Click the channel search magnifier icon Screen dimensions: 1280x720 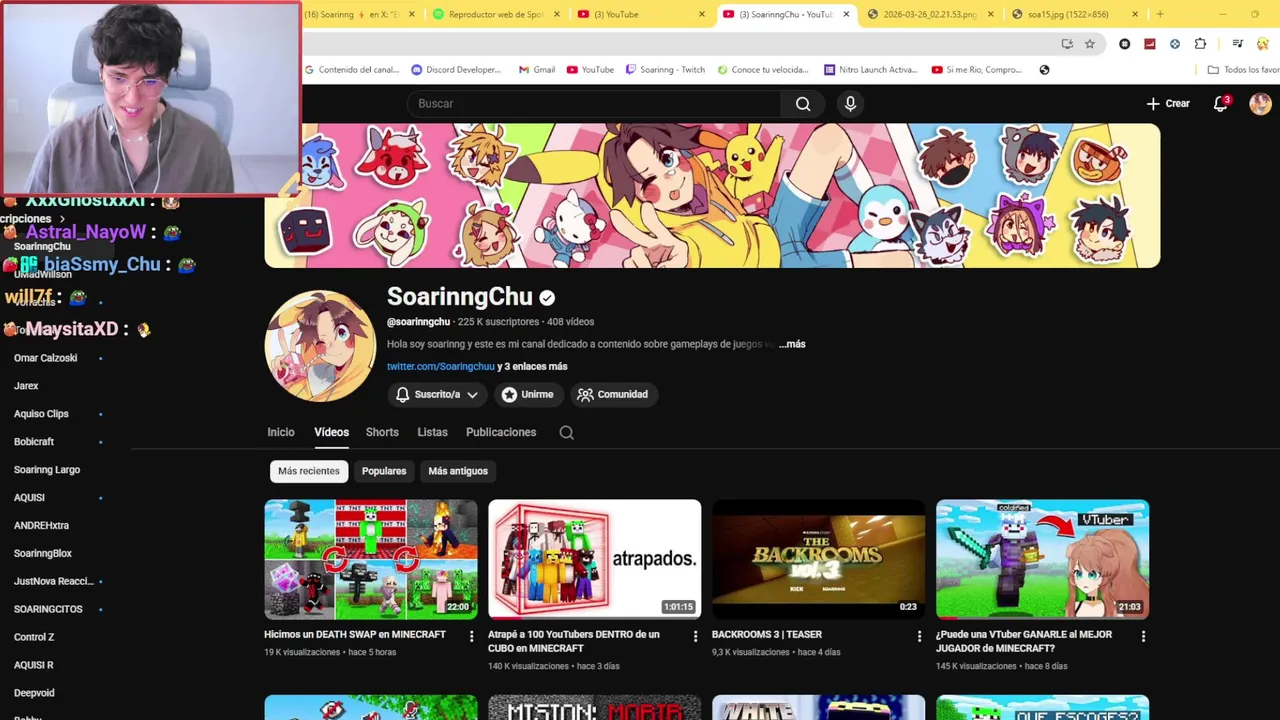[x=567, y=433]
